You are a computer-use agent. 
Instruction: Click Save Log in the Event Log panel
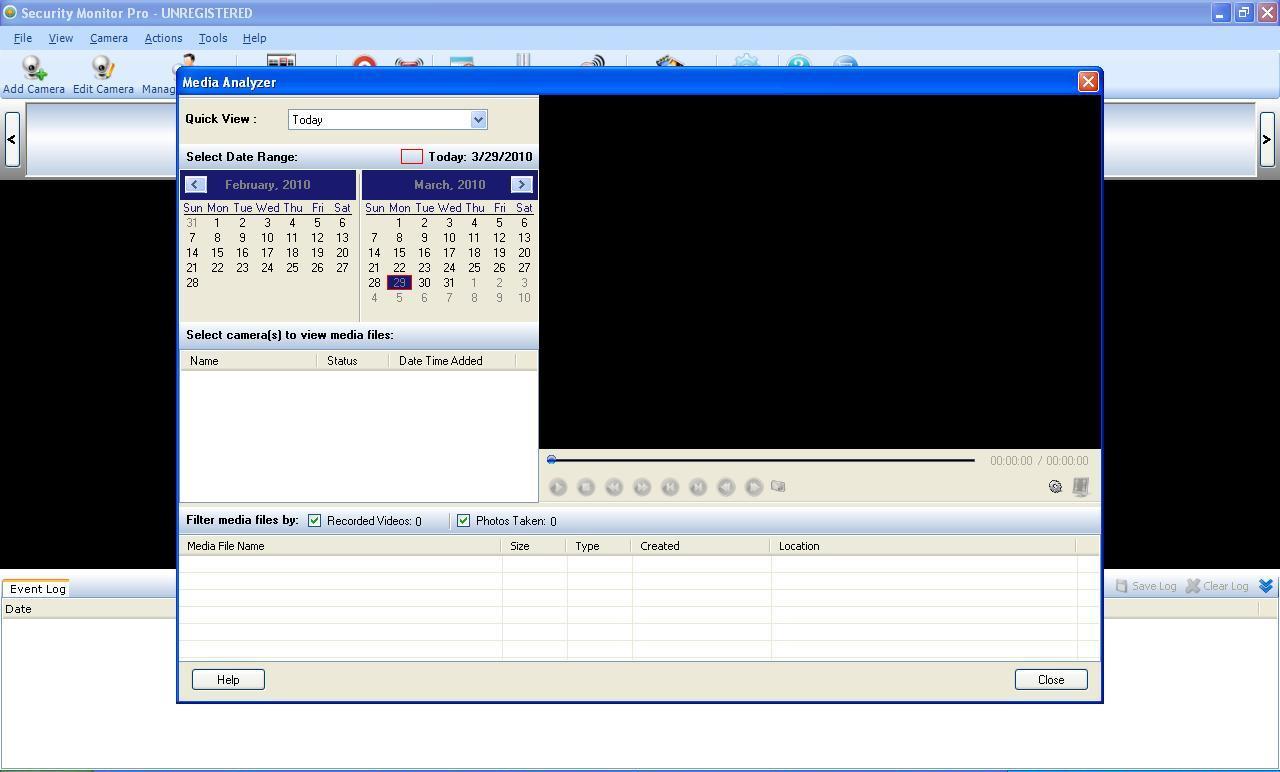point(1146,586)
